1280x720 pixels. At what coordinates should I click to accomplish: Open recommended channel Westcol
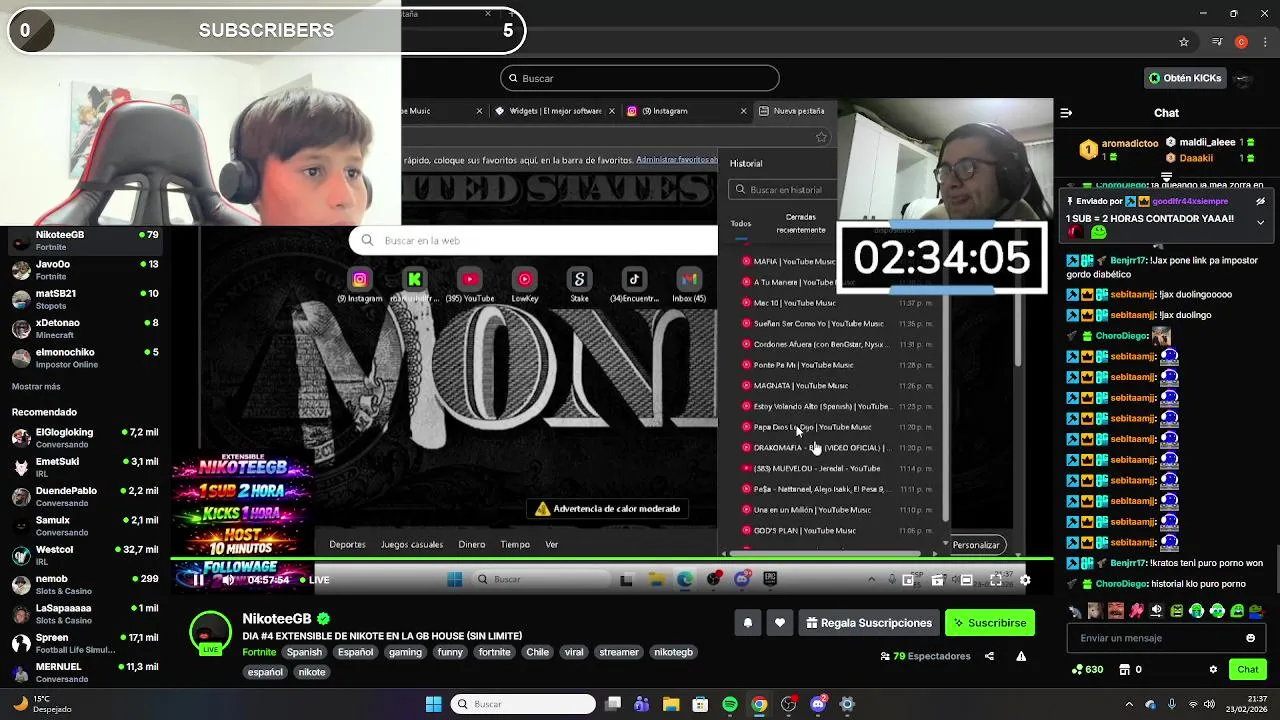coord(85,555)
